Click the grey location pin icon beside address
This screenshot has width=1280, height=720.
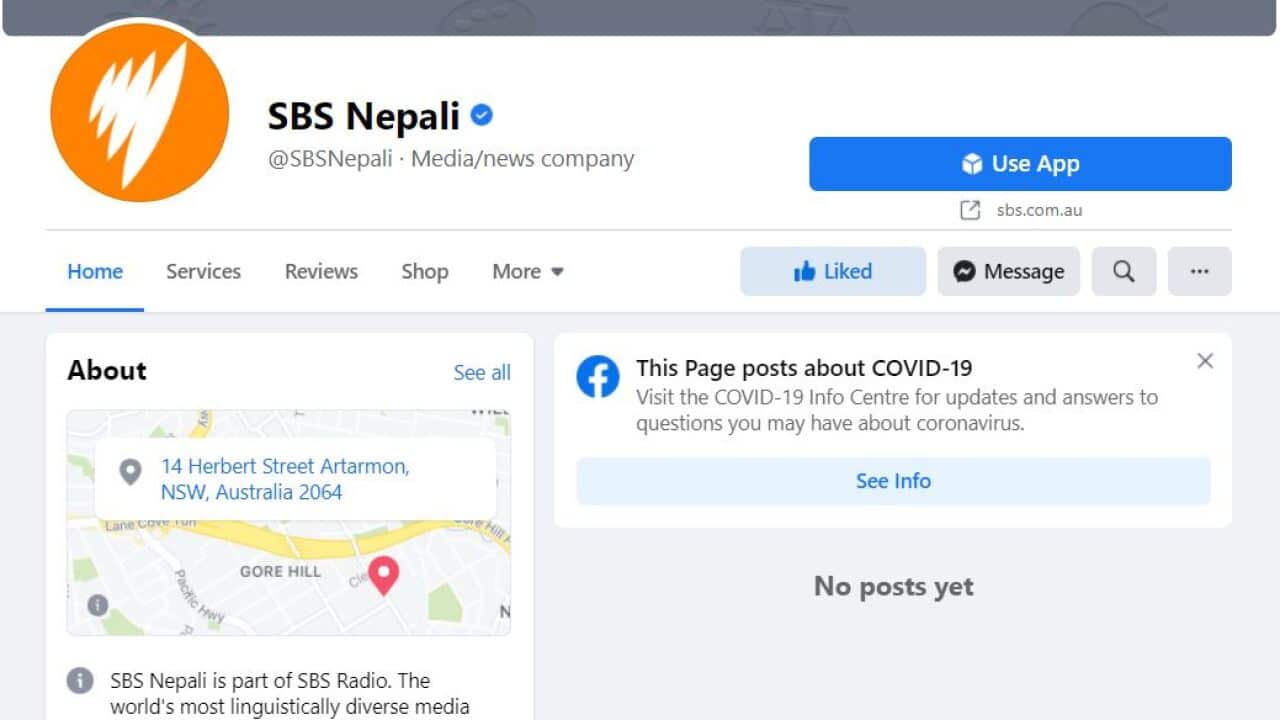click(x=130, y=471)
